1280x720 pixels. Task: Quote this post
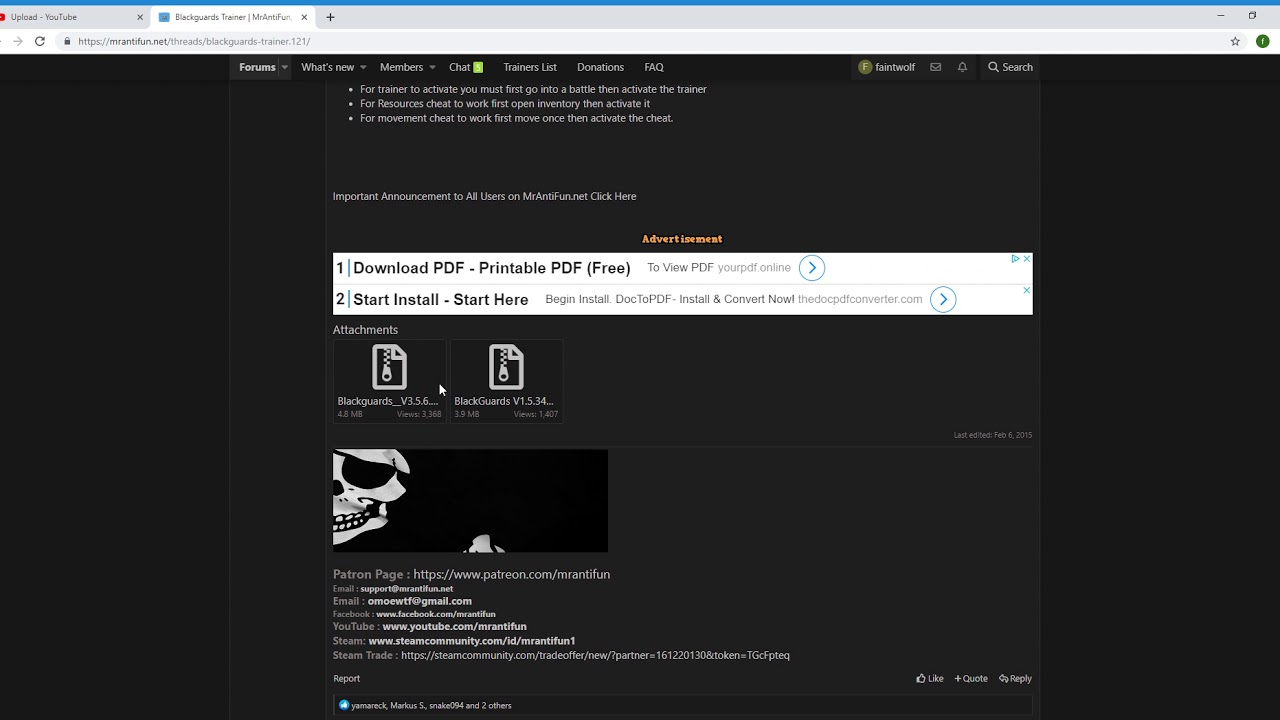point(971,678)
